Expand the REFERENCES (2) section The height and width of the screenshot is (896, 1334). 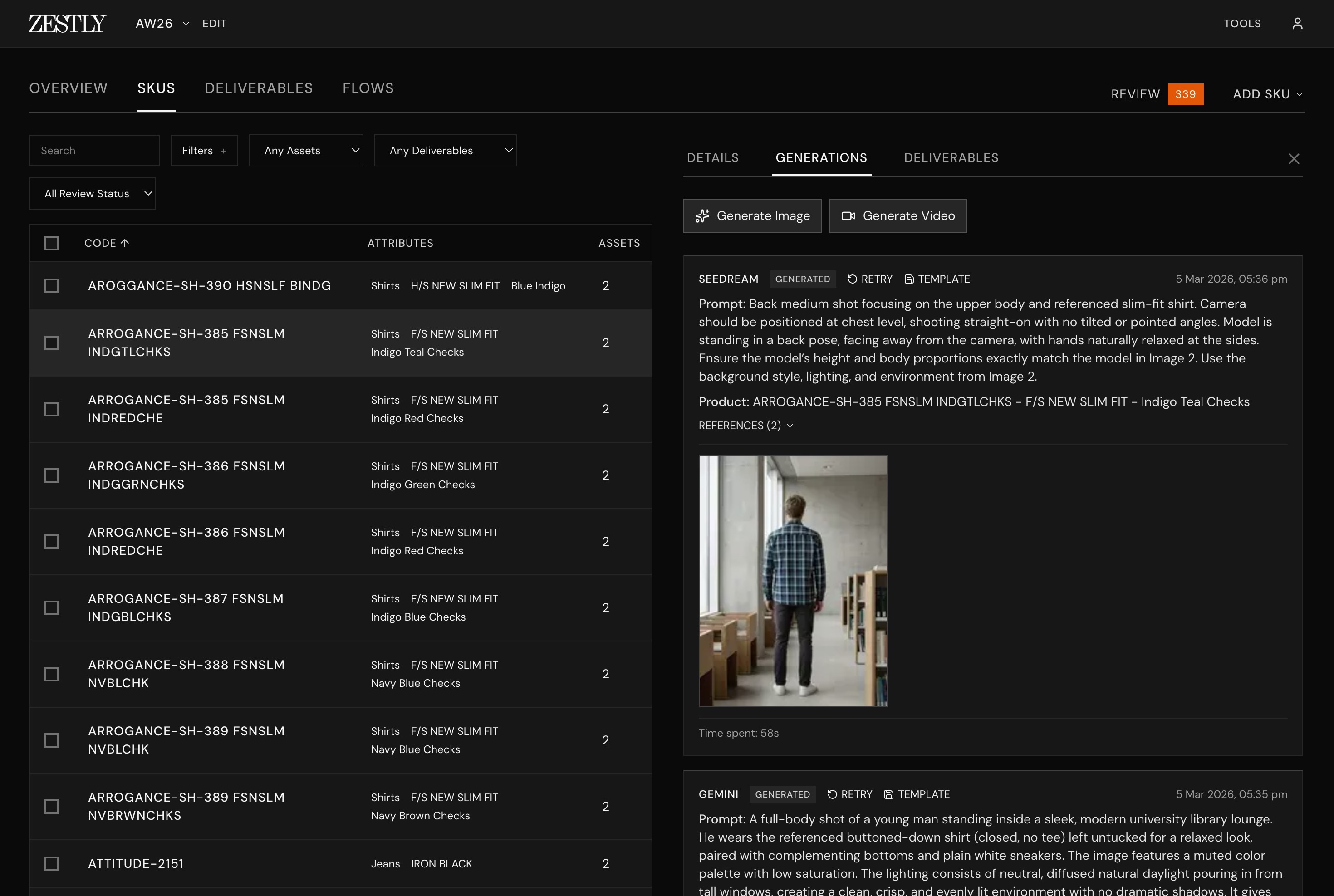pyautogui.click(x=745, y=425)
